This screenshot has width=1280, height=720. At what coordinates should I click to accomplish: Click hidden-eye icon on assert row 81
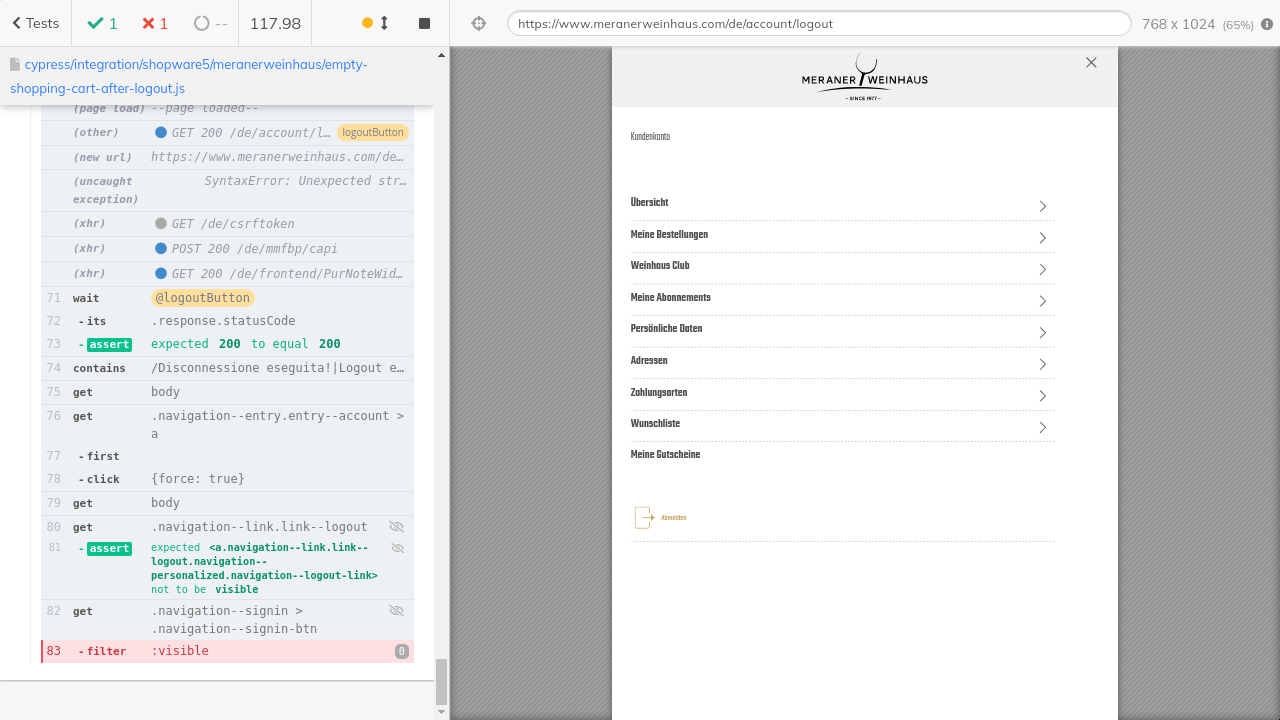pos(397,548)
